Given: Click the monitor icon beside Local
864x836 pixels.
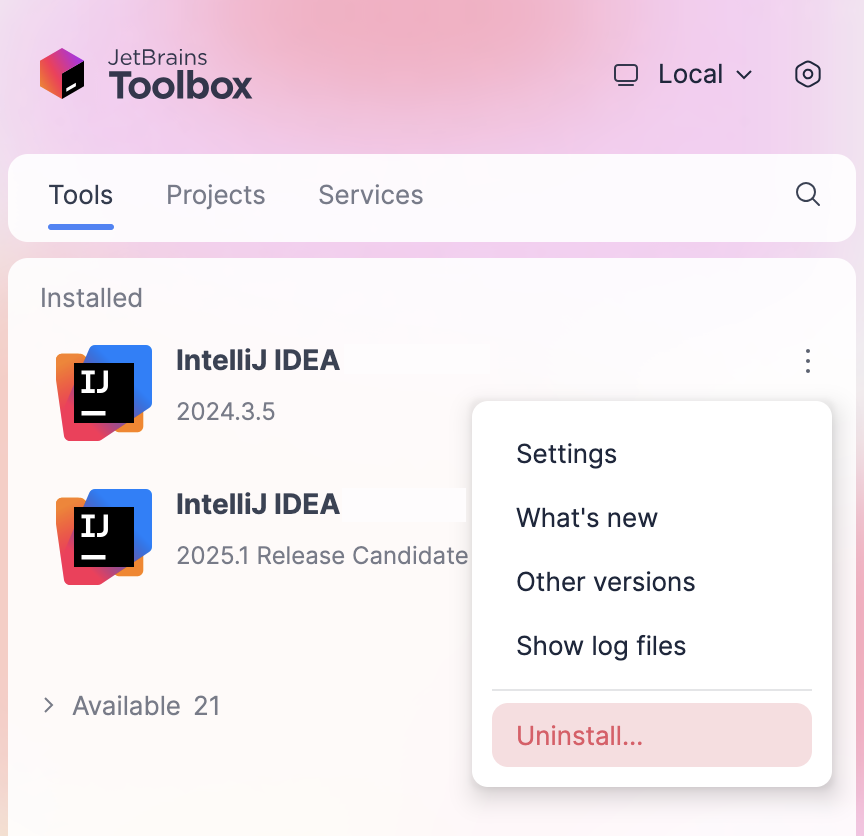Looking at the screenshot, I should [626, 74].
